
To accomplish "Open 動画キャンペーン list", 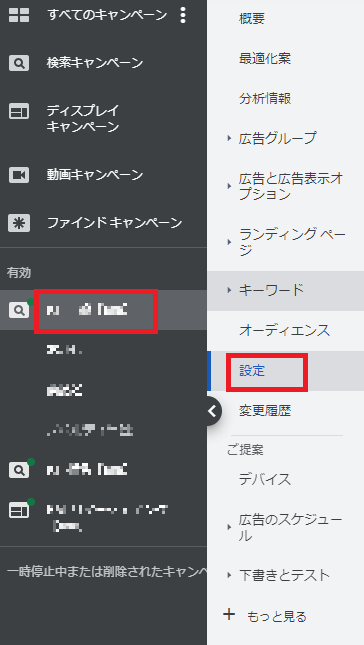I will 95,175.
